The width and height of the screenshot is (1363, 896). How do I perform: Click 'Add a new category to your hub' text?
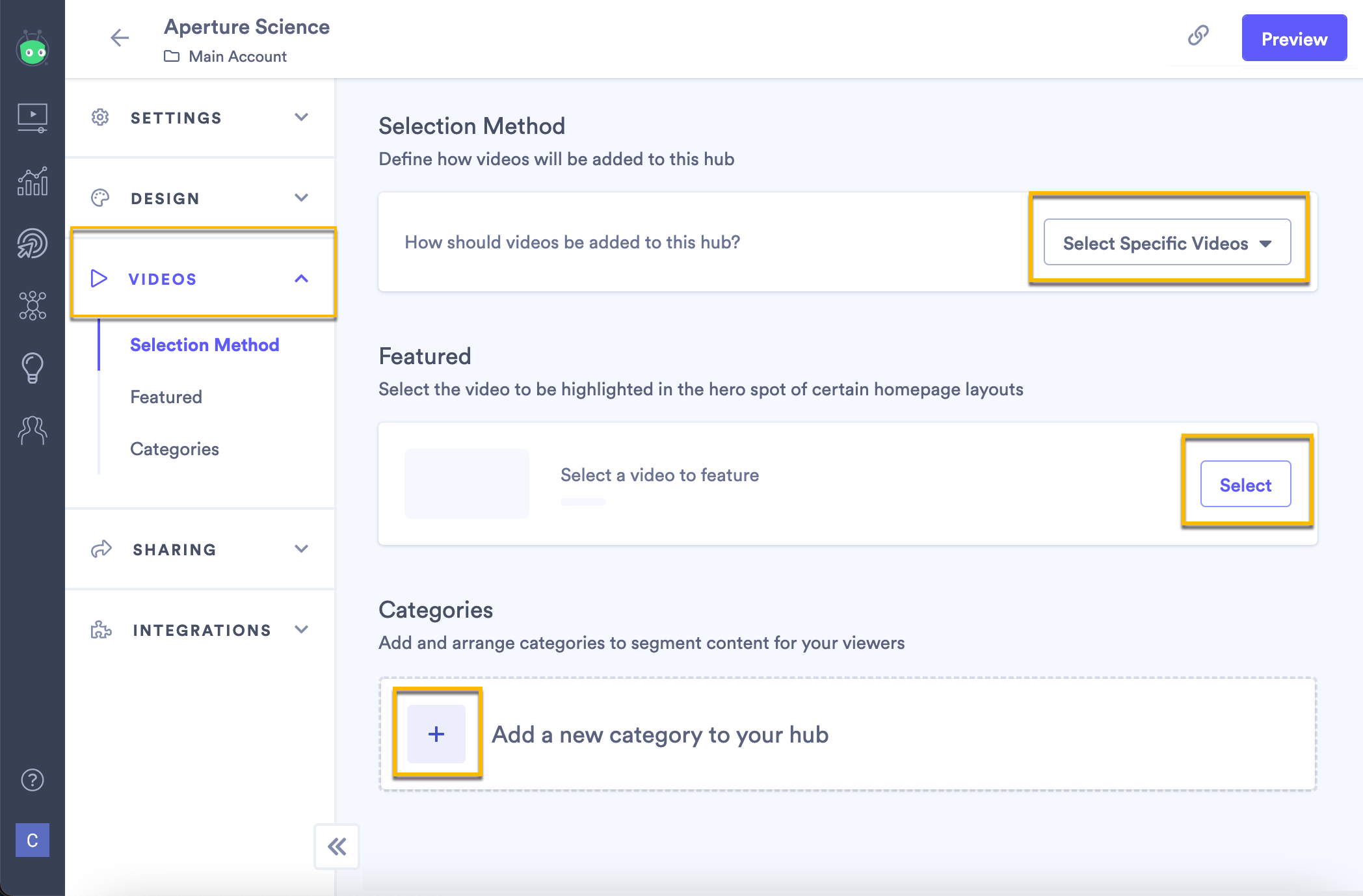click(x=660, y=735)
